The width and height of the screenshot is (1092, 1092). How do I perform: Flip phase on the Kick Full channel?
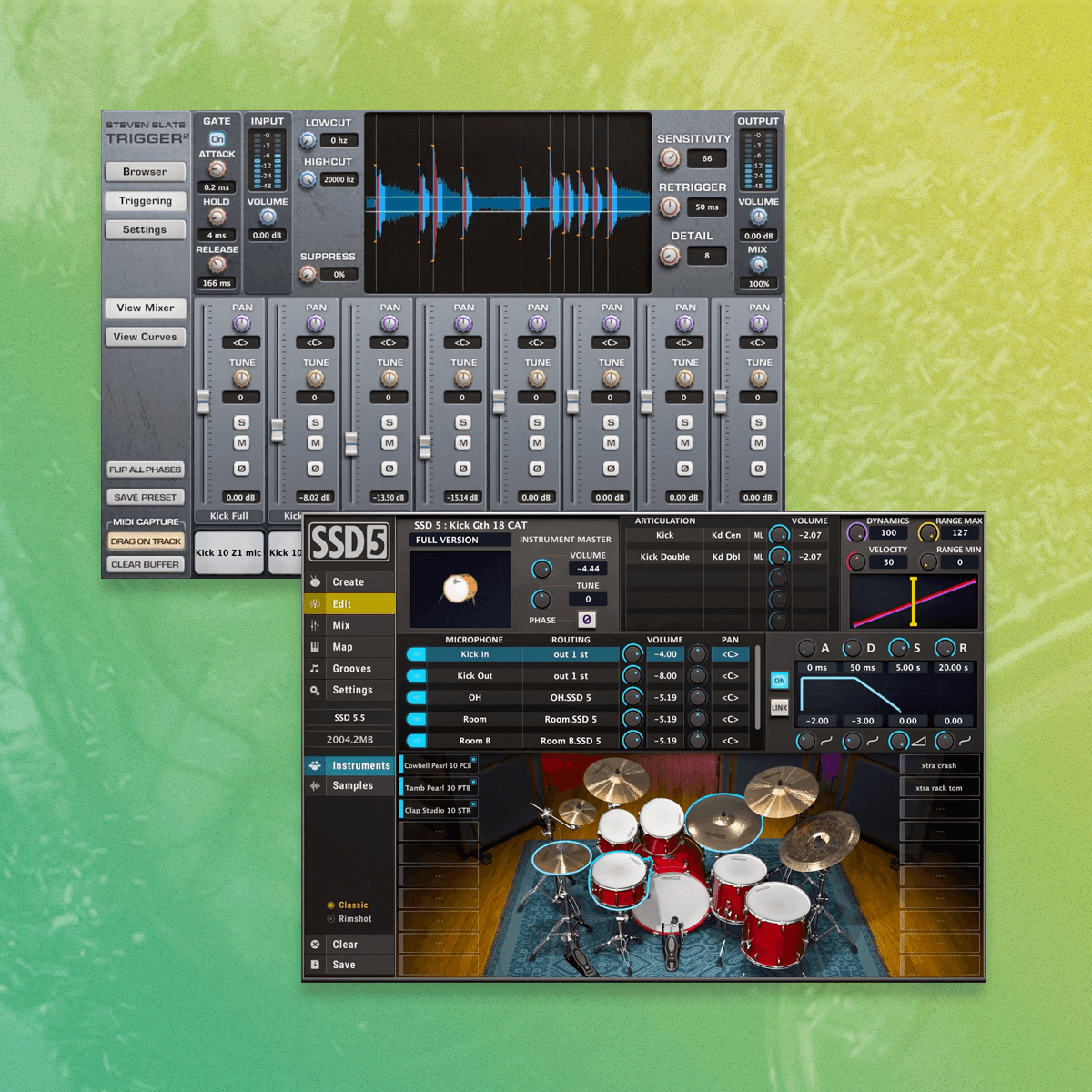pyautogui.click(x=241, y=469)
